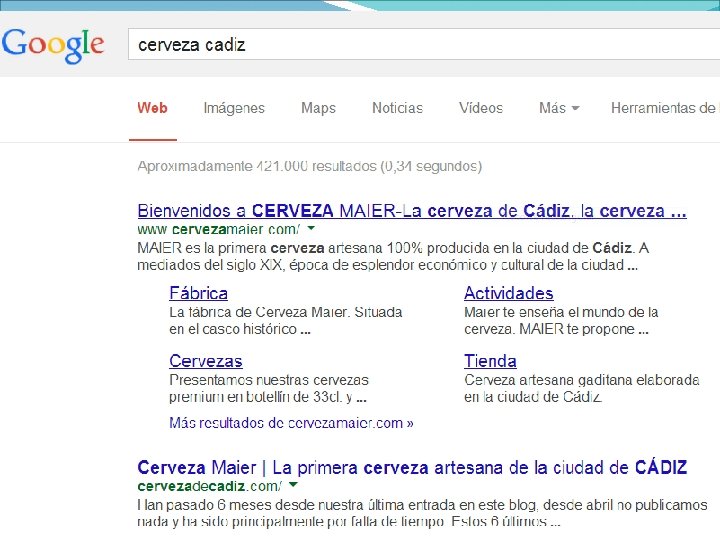
Task: Click the green URL www.cervezamaier.com/
Action: 219,229
